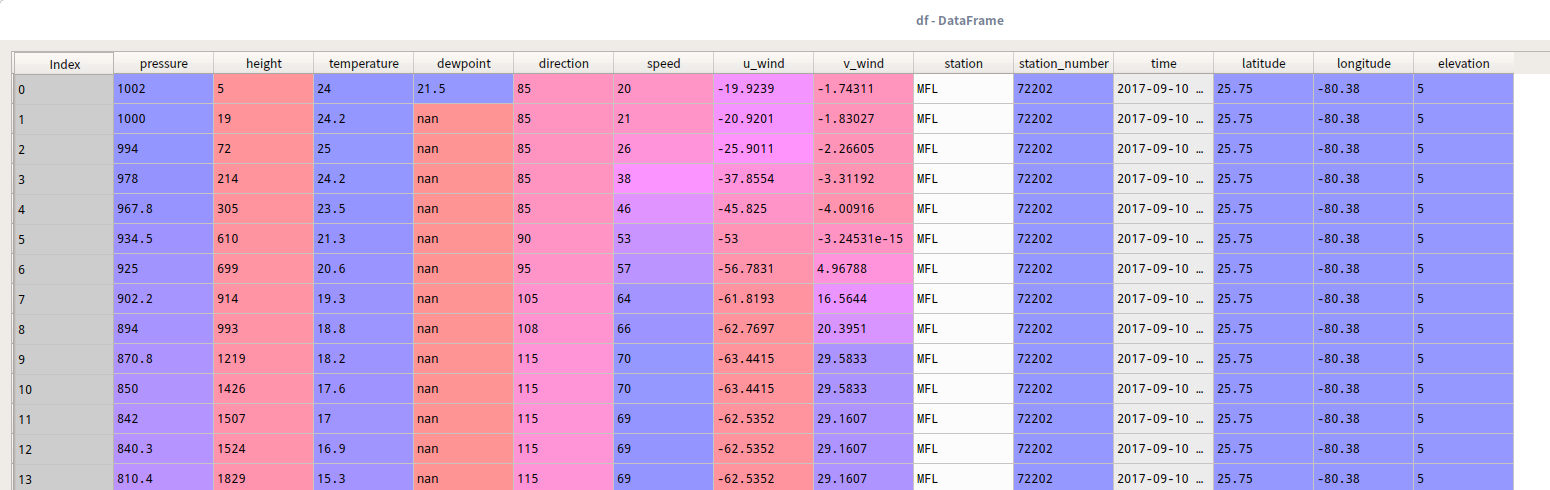Select the temperature column header
Screen dimensions: 1550x490
pyautogui.click(x=363, y=63)
